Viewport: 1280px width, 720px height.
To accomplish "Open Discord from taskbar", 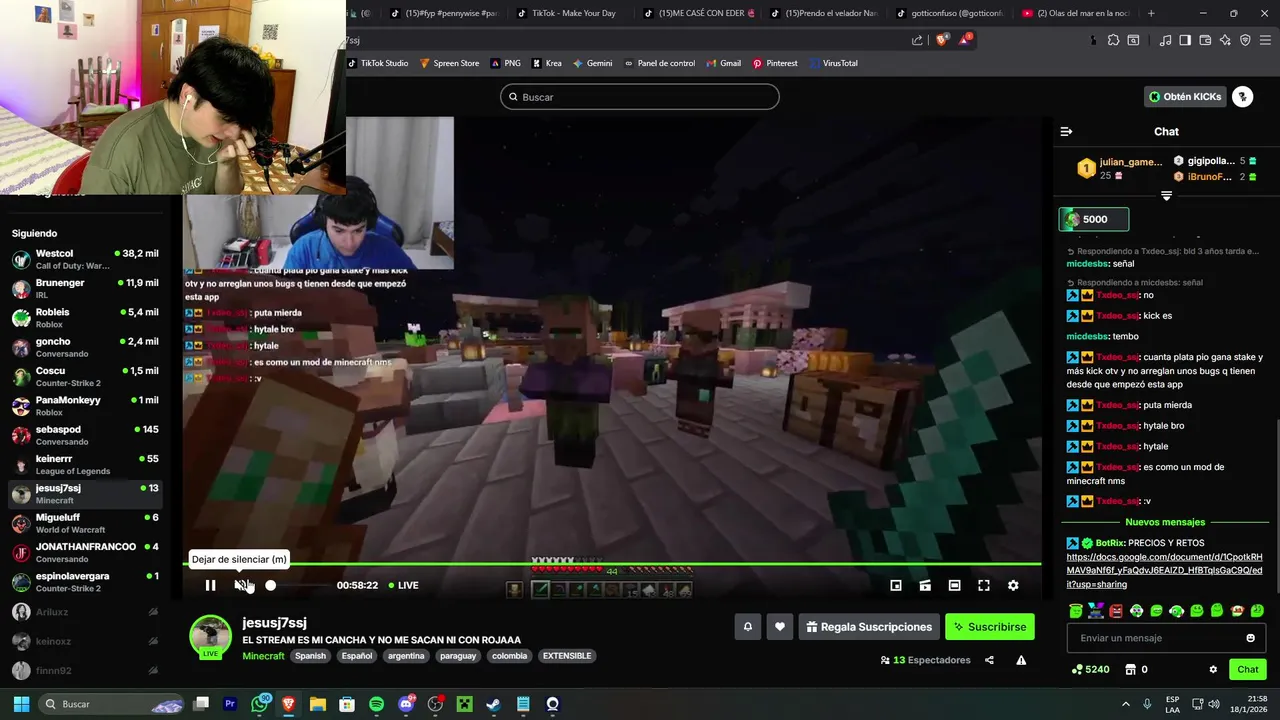I will (x=406, y=704).
